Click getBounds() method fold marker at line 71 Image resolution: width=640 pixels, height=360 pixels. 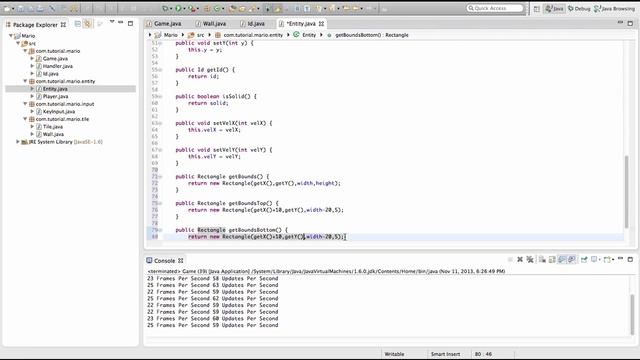pos(160,177)
